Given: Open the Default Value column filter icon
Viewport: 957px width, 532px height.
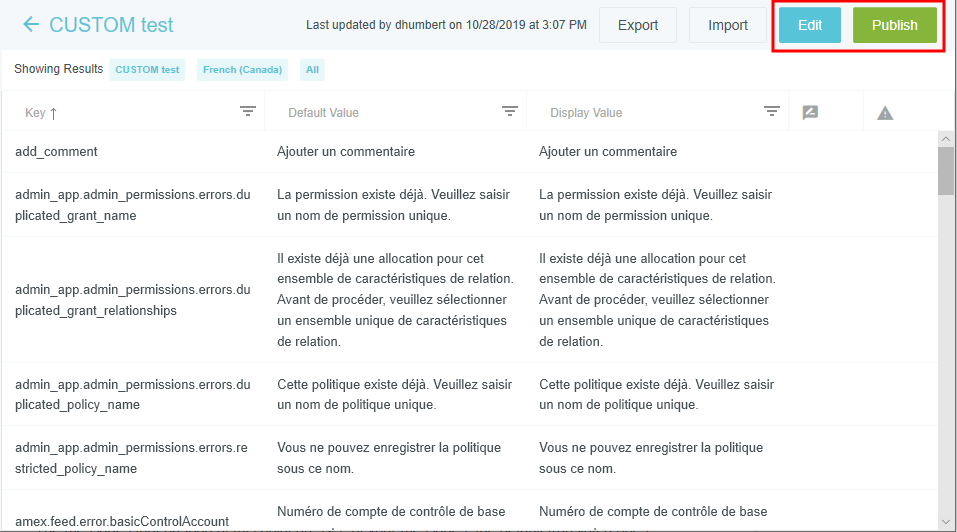Looking at the screenshot, I should pos(510,112).
